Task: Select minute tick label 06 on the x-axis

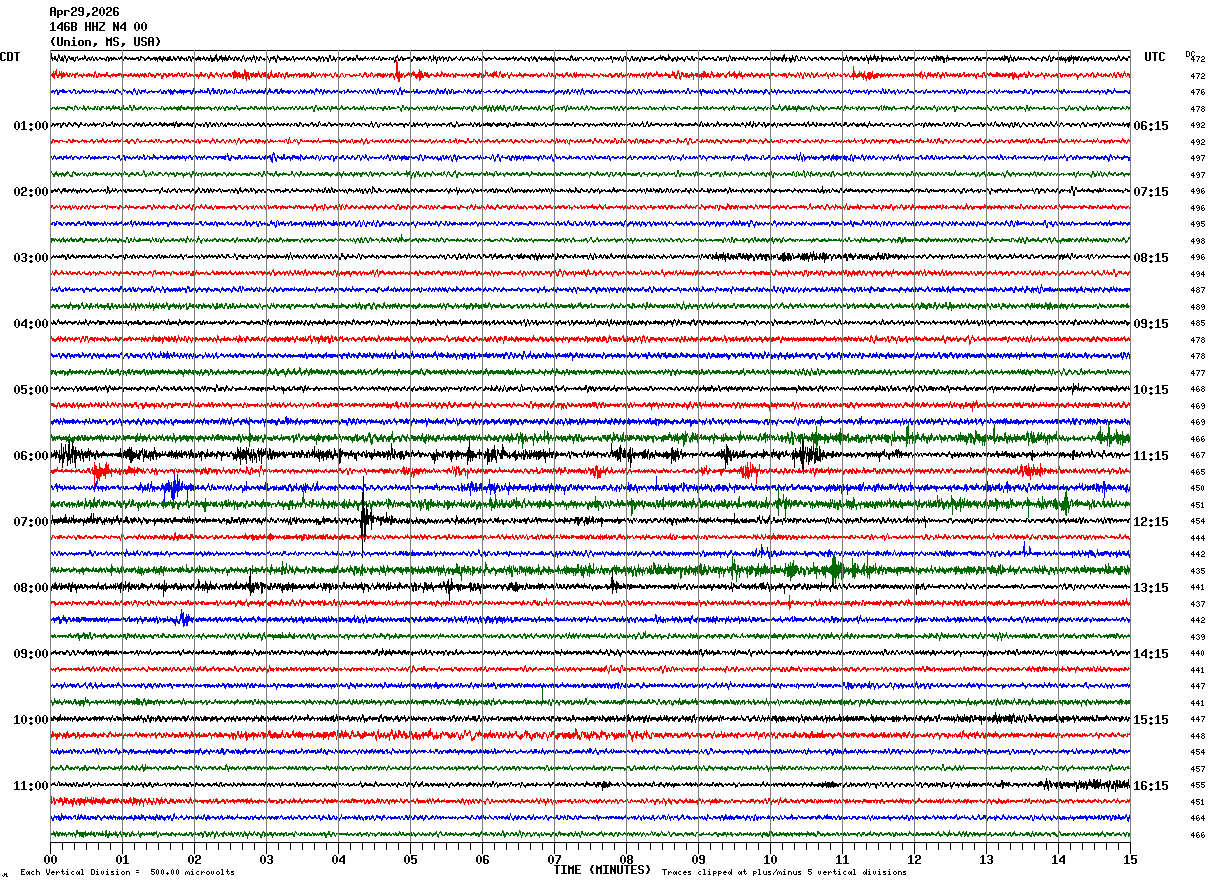Action: [482, 859]
